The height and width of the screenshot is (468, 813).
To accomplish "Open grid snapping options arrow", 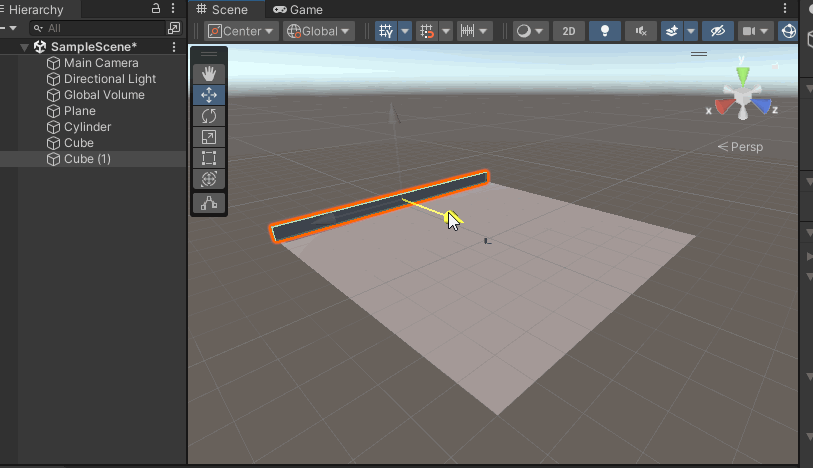I will [445, 31].
